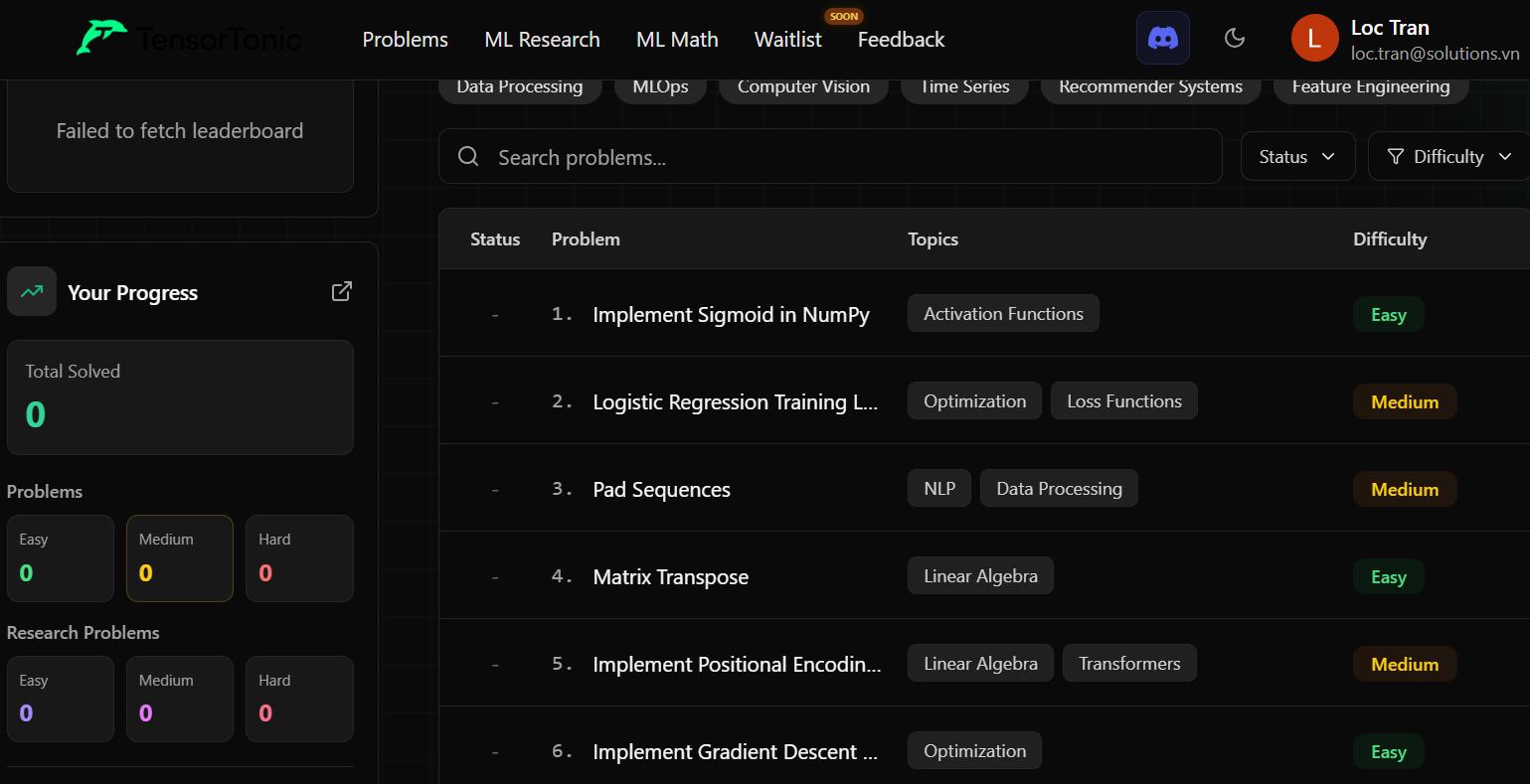Click the TensorTonic dolphin logo
Image resolution: width=1530 pixels, height=784 pixels.
pyautogui.click(x=102, y=38)
